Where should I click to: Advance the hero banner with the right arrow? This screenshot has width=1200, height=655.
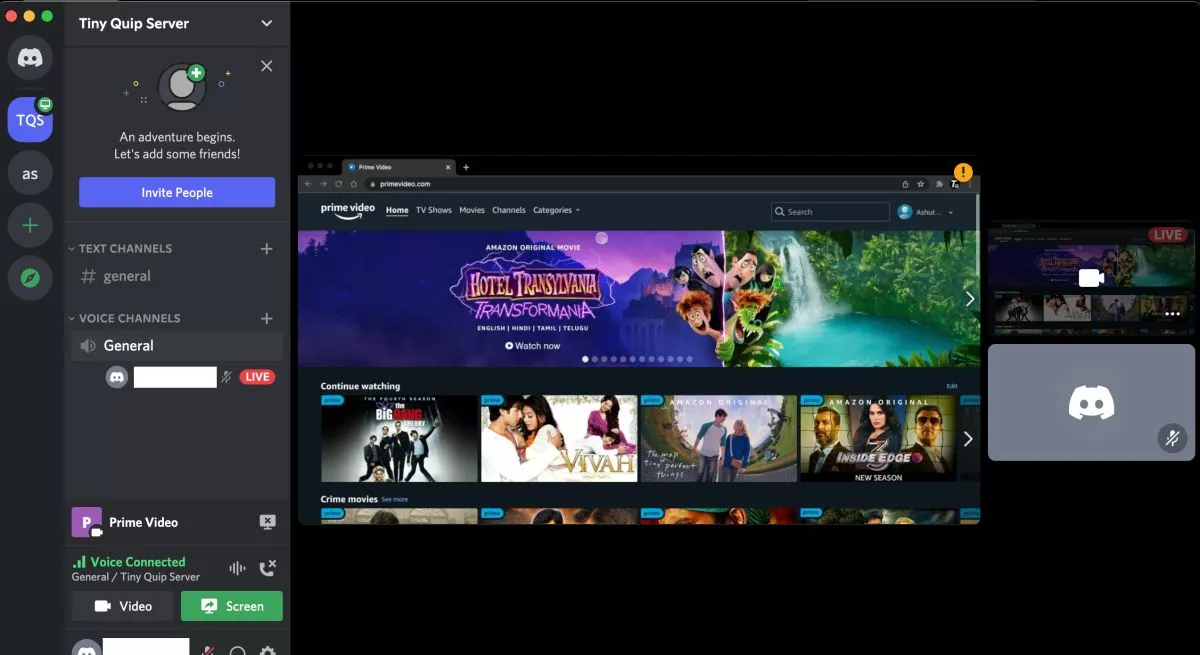click(x=969, y=299)
